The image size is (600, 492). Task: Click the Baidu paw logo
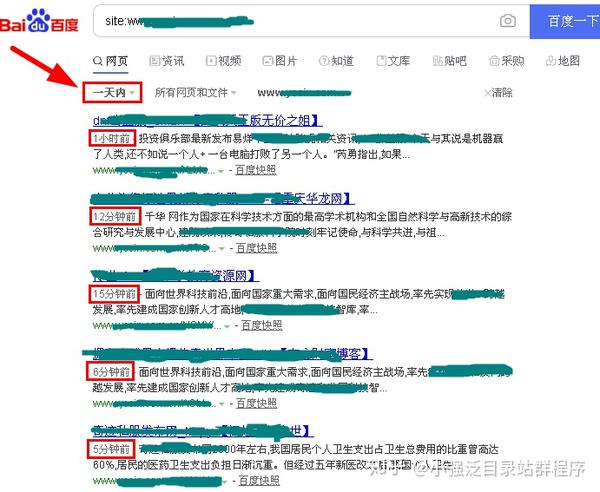(39, 21)
